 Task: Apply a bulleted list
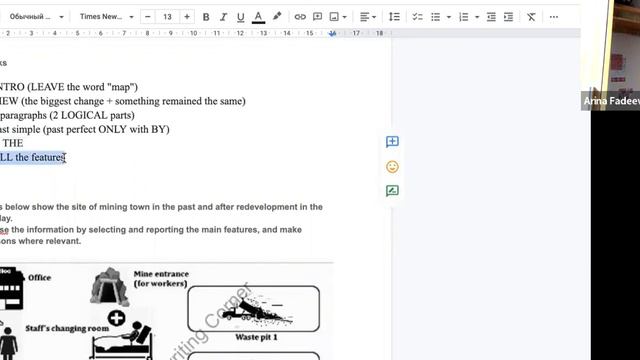(x=436, y=17)
